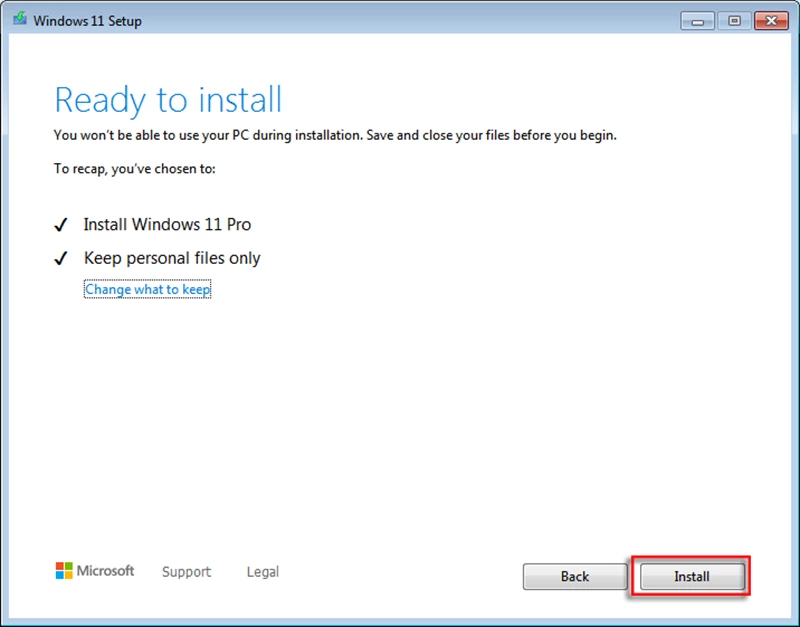The height and width of the screenshot is (627, 800).
Task: Click the 'Keep personal files only' text
Action: [172, 258]
